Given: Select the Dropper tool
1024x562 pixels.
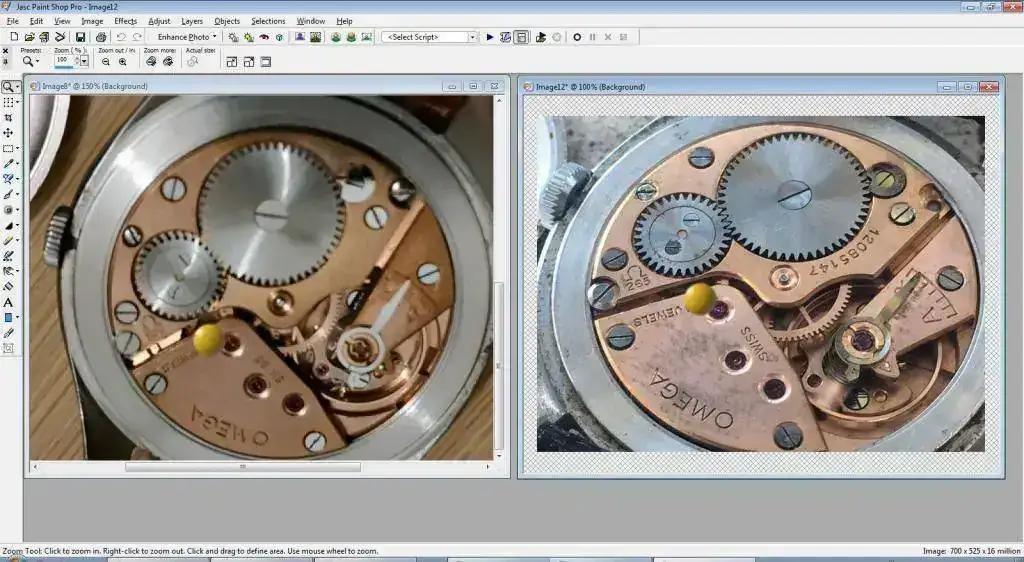Looking at the screenshot, I should tap(9, 163).
